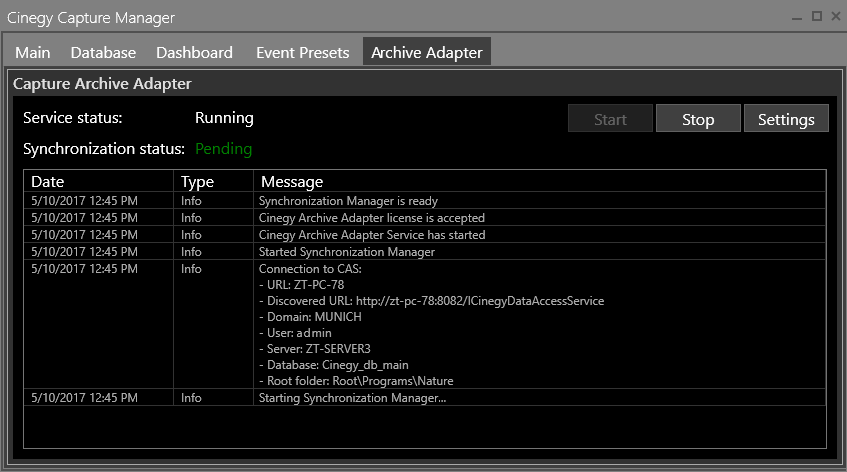This screenshot has width=847, height=472.
Task: Select 'Started Synchronization Manager' log entry
Action: (x=425, y=252)
